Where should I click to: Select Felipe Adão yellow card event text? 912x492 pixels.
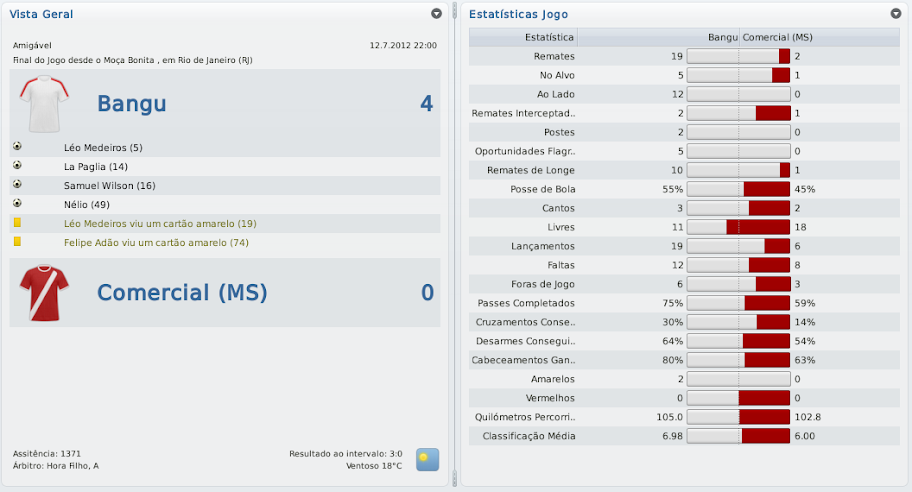point(156,242)
